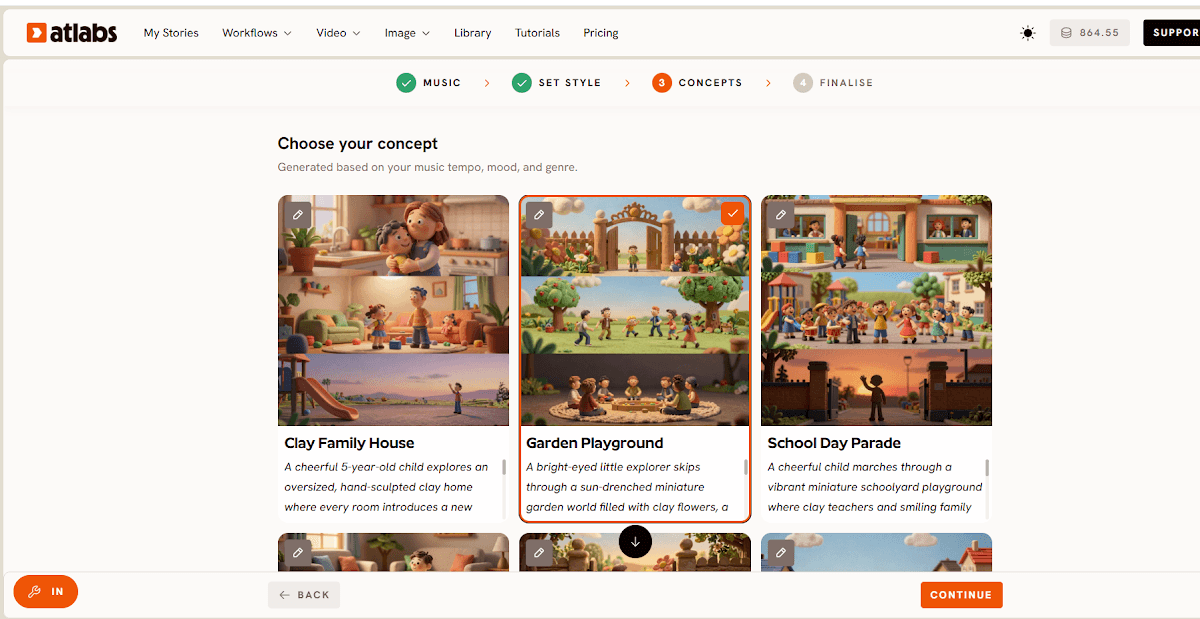
Task: Edit the Clay Family House concept
Action: click(297, 214)
